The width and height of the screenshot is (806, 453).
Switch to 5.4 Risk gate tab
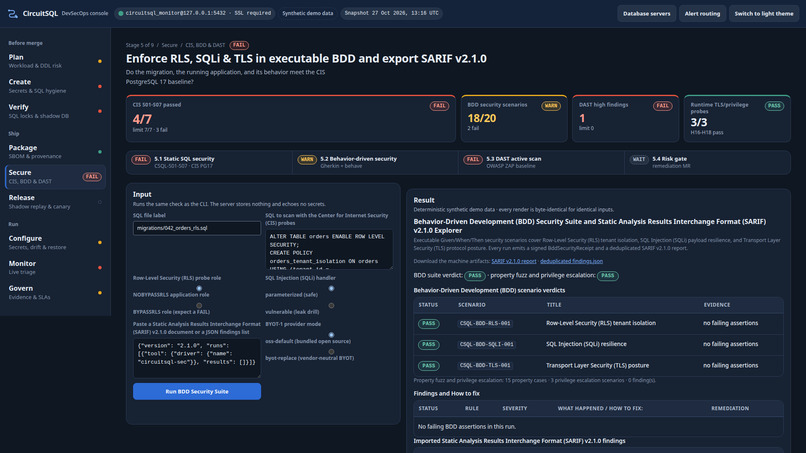707,162
